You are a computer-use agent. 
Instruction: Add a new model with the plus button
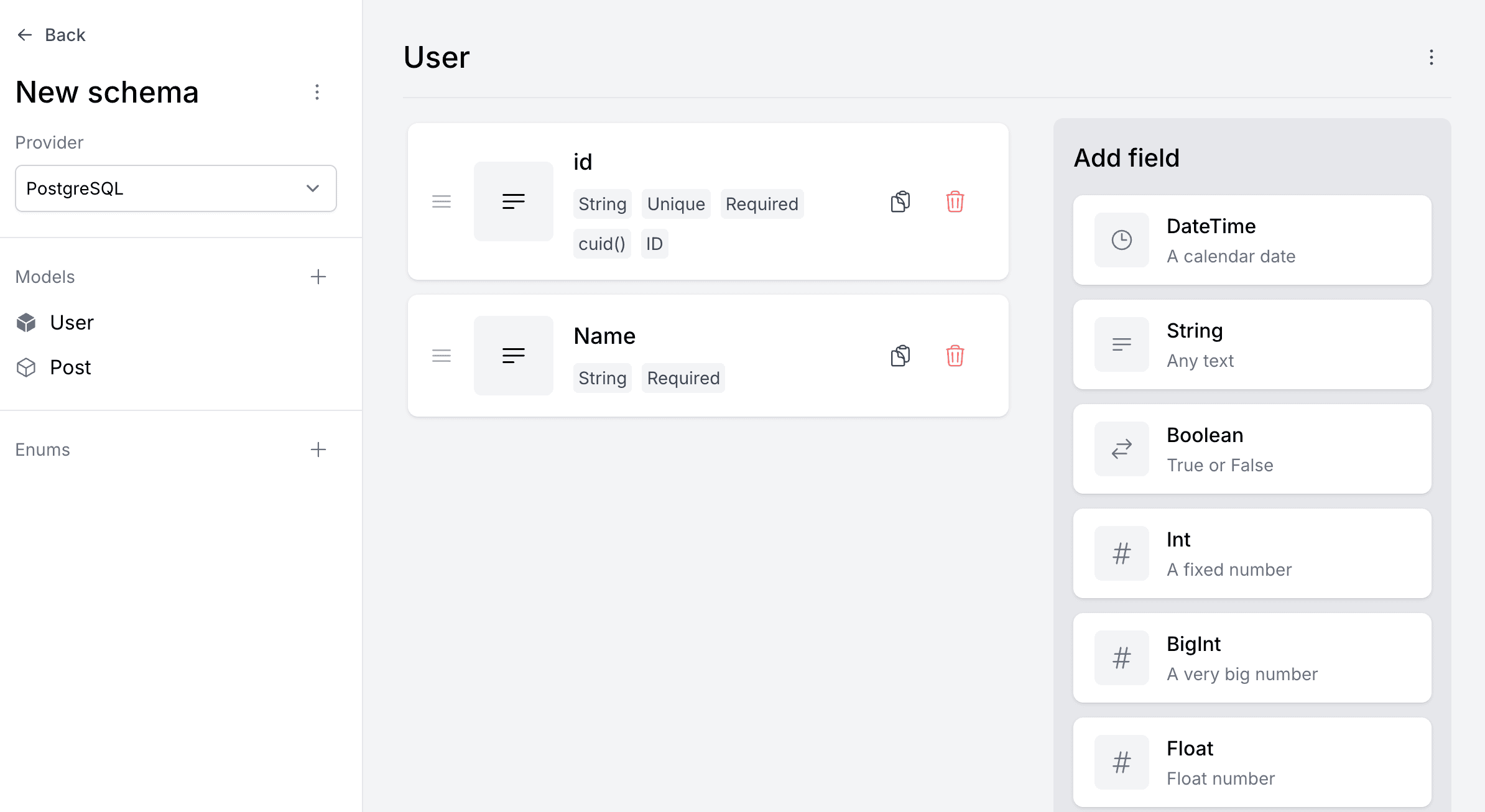point(318,276)
